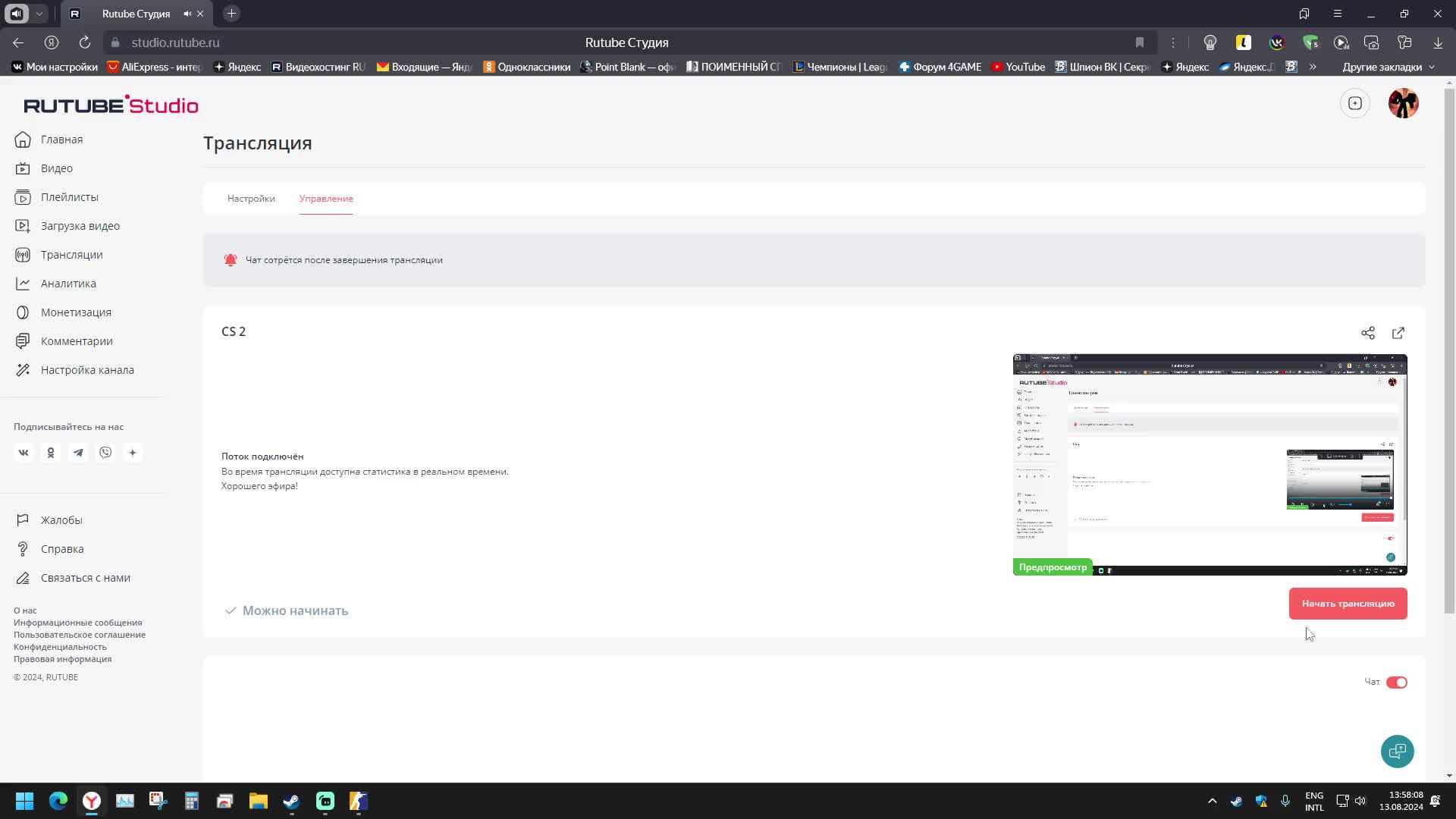
Task: Open VK social link icon
Action: [x=24, y=453]
